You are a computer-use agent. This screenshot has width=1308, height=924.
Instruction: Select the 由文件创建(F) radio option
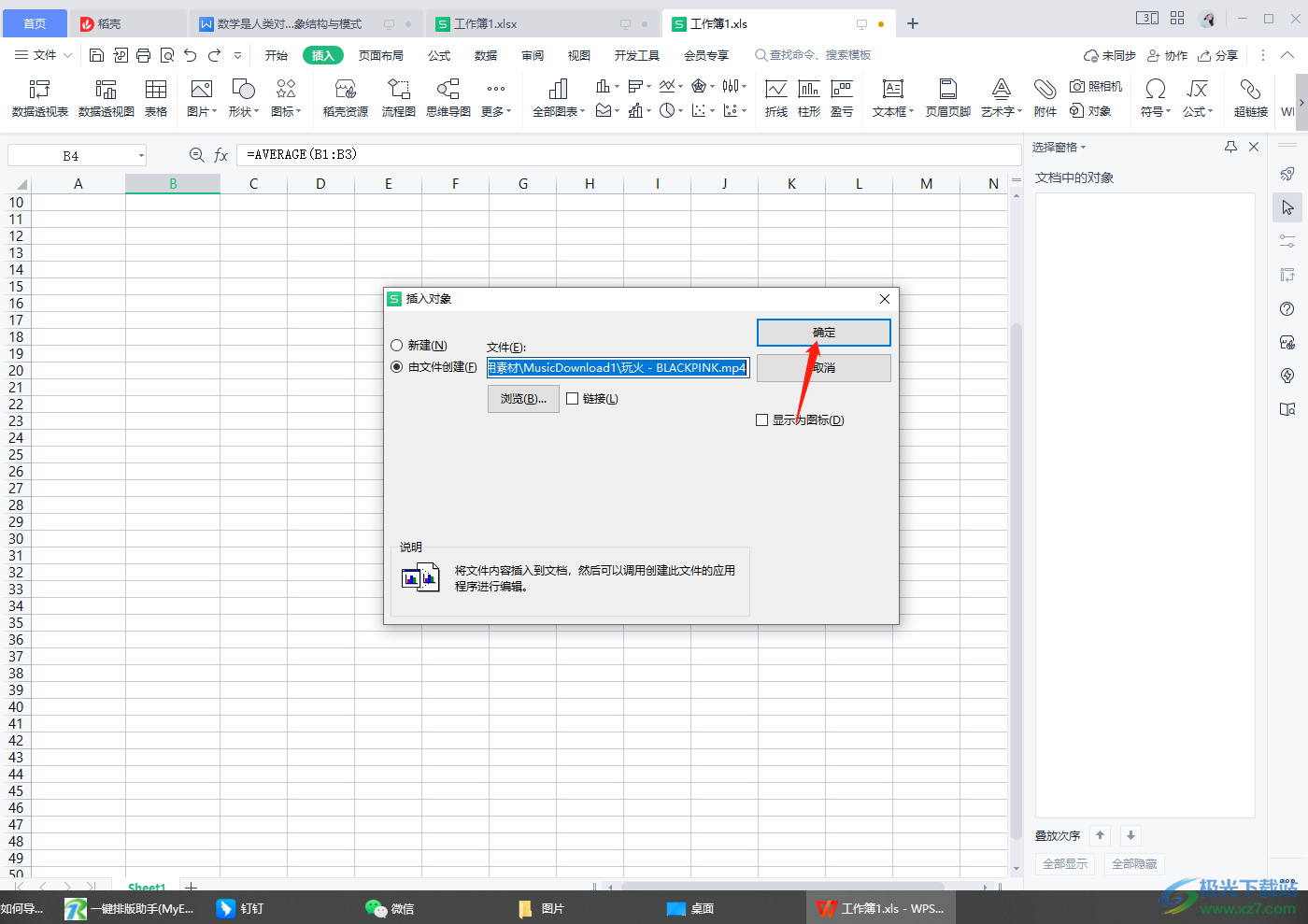click(434, 367)
